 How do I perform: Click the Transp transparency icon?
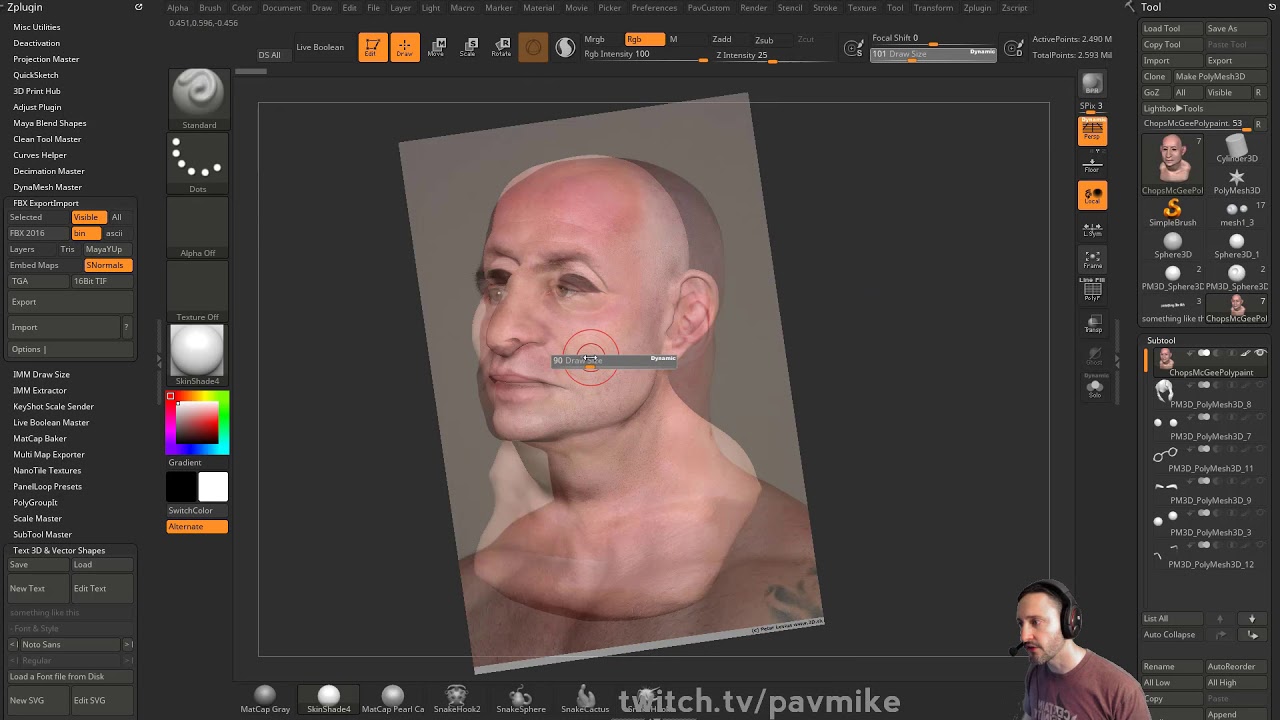click(1093, 324)
